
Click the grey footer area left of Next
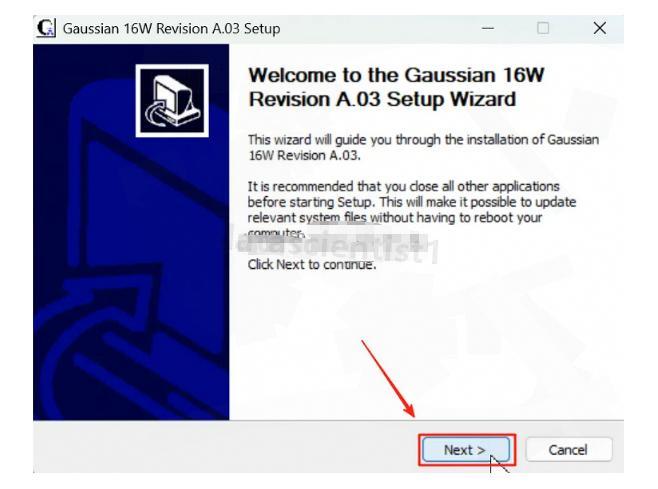(x=227, y=447)
